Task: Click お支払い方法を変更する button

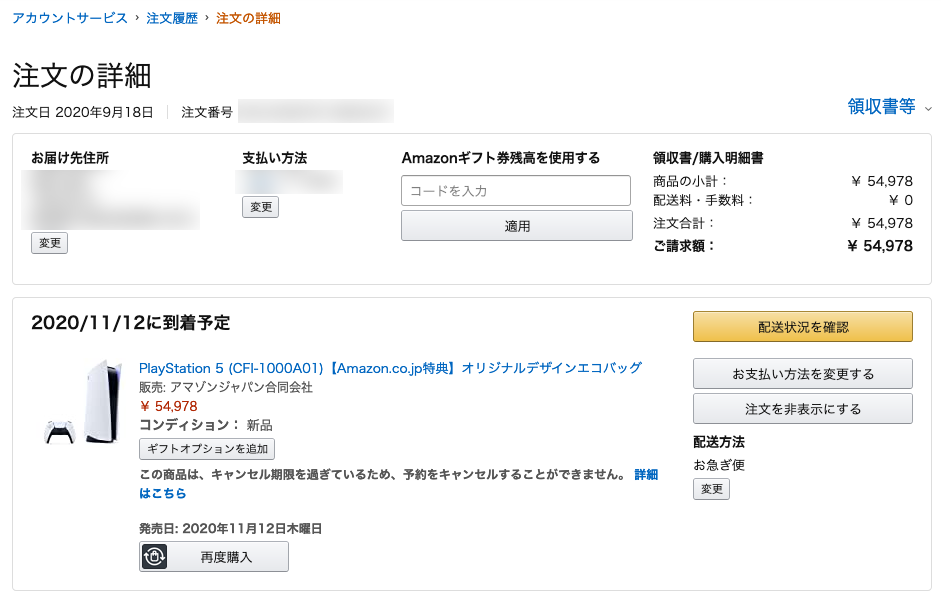Action: coord(802,373)
